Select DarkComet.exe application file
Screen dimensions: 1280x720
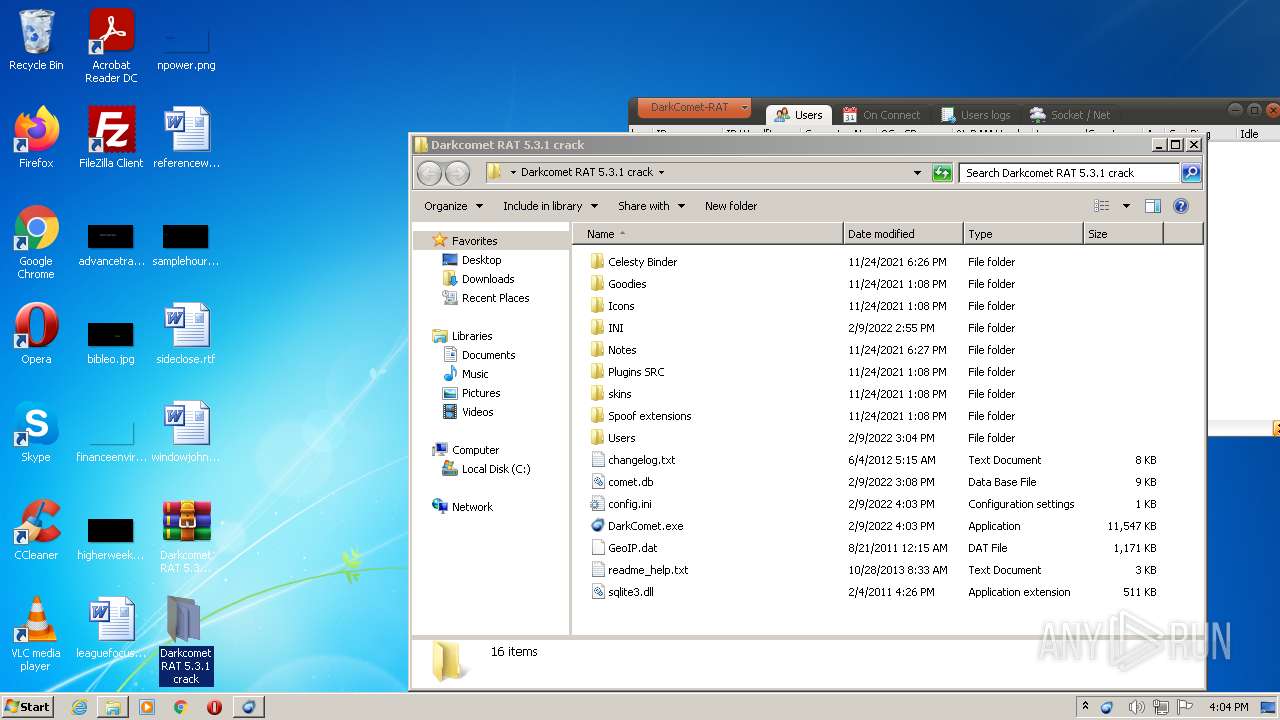[x=646, y=526]
